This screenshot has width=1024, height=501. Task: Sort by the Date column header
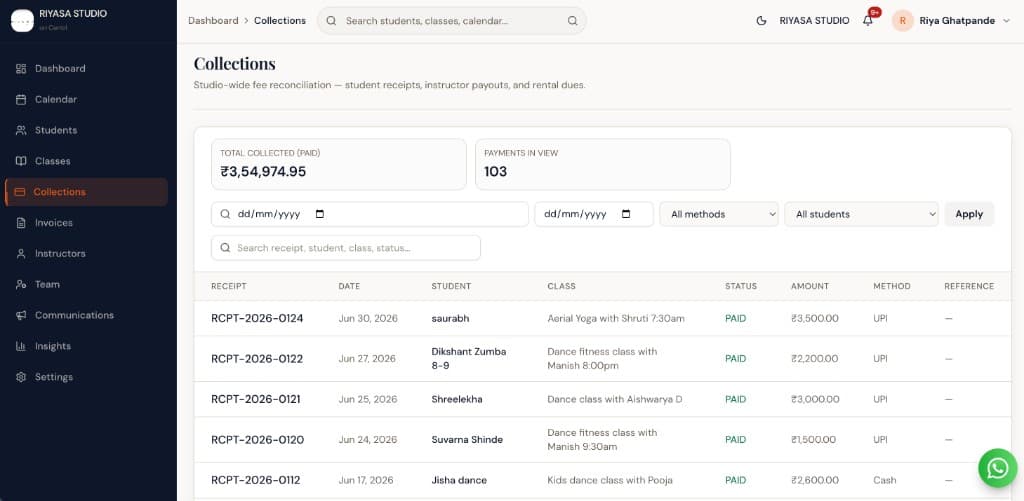[349, 286]
